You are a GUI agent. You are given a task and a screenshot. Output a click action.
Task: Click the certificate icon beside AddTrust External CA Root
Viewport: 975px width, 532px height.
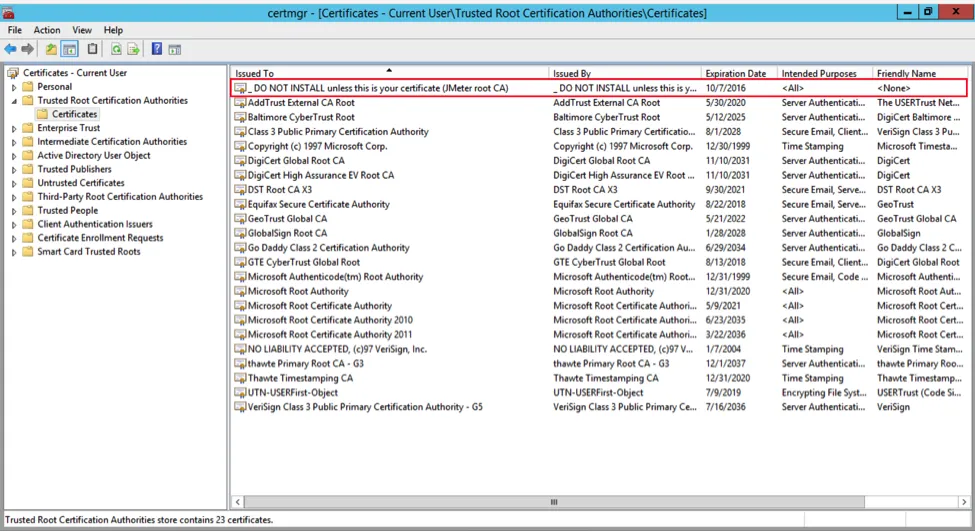[240, 103]
